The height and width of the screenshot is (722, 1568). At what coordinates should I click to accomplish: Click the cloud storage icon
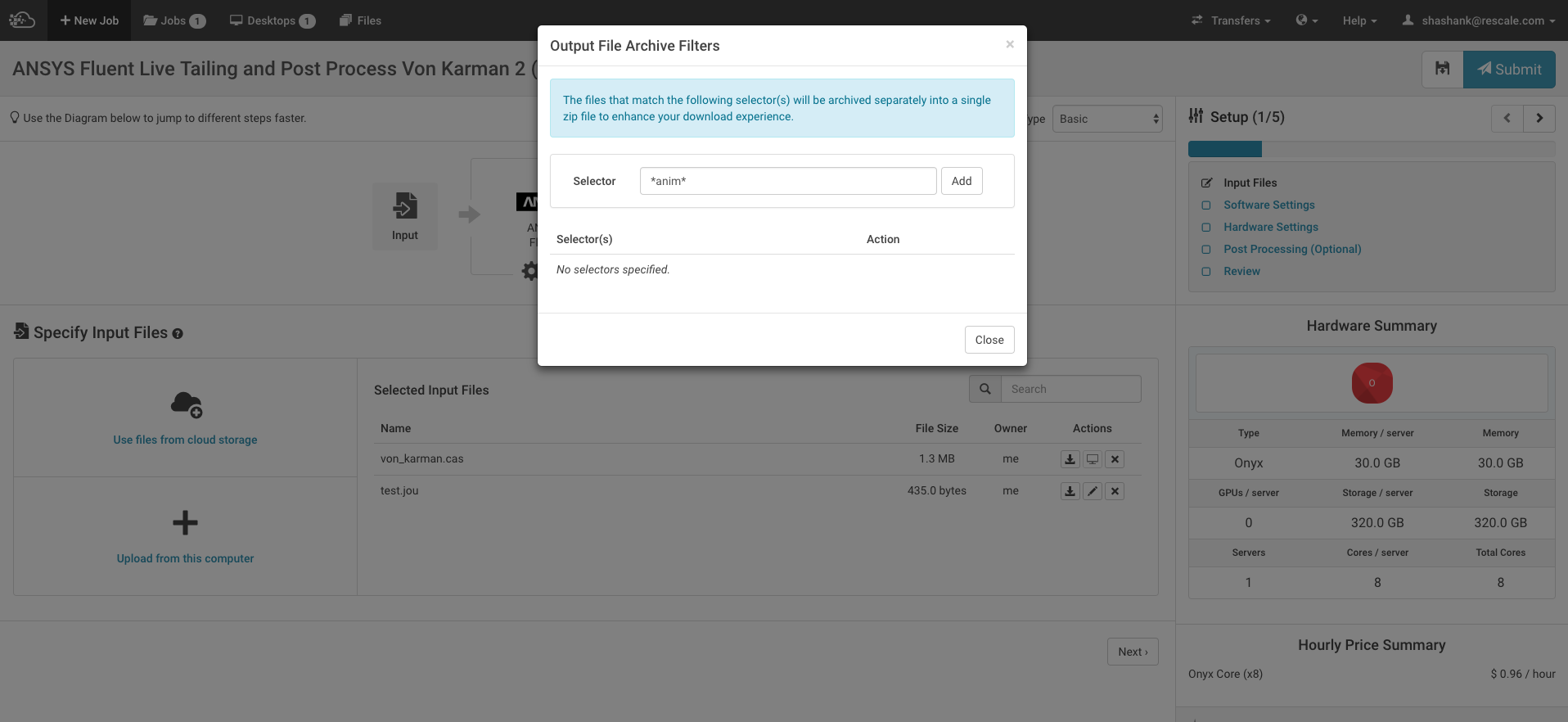pos(186,404)
